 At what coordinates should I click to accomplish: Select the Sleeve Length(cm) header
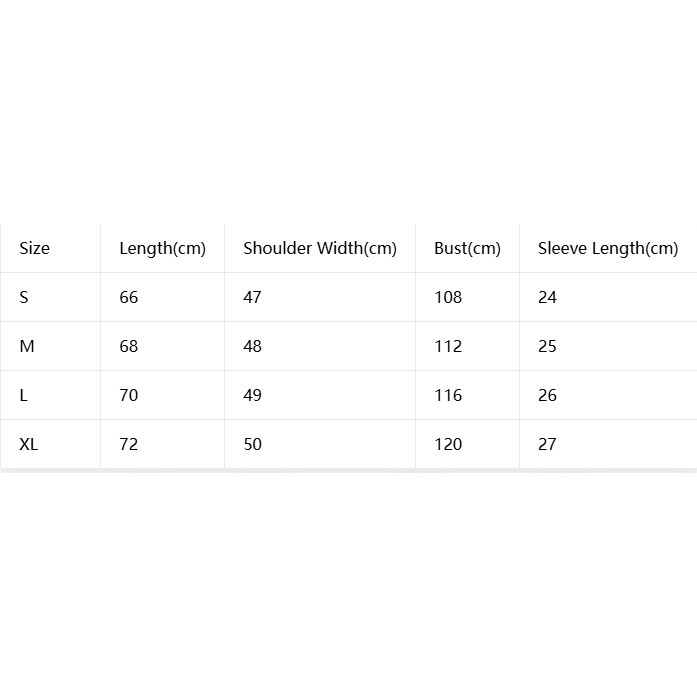(x=608, y=248)
